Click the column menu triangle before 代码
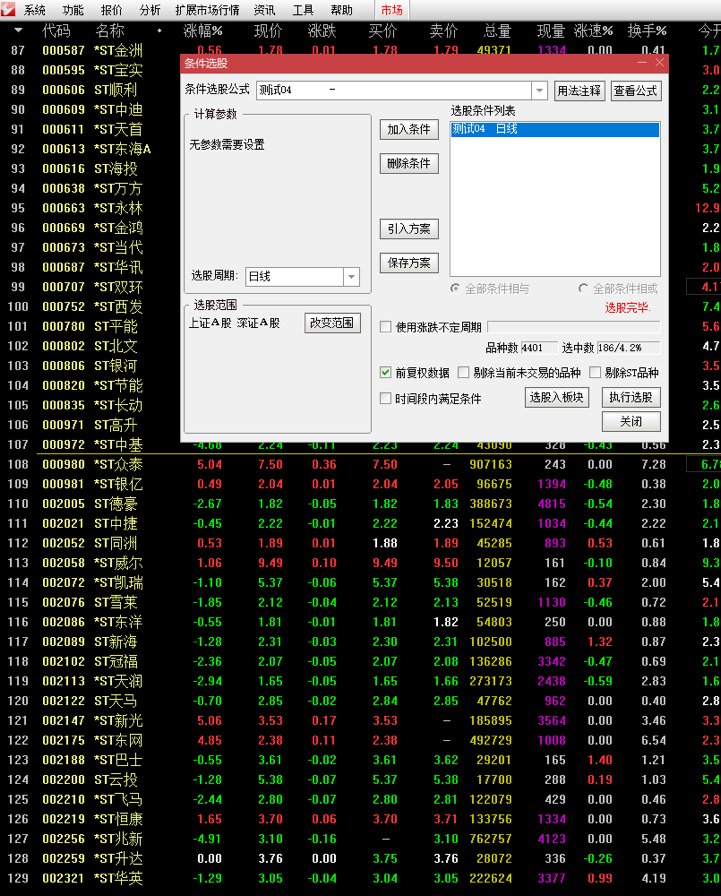 (x=18, y=30)
